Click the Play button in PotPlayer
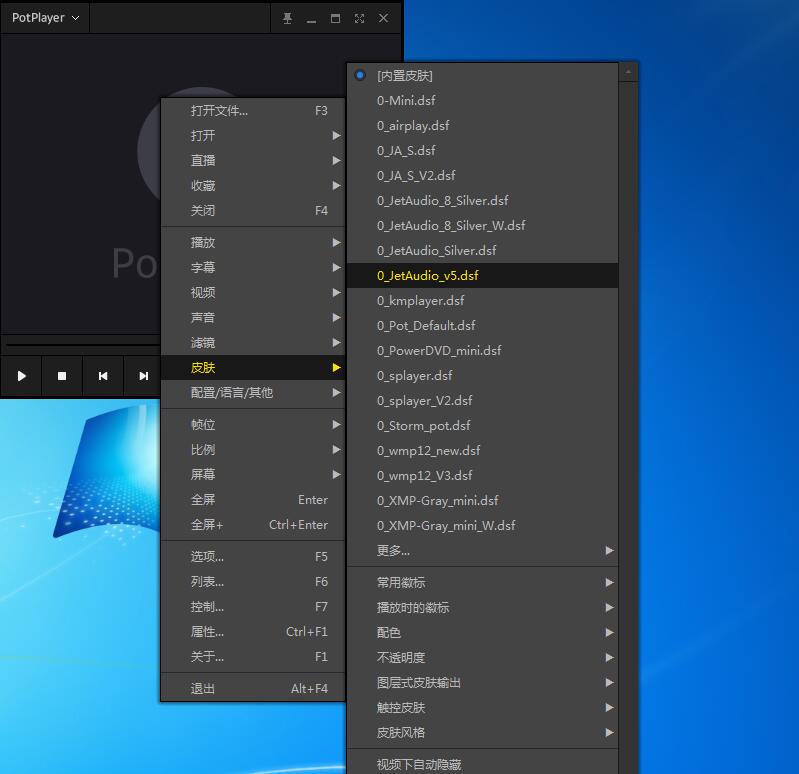The height and width of the screenshot is (774, 799). tap(21, 376)
